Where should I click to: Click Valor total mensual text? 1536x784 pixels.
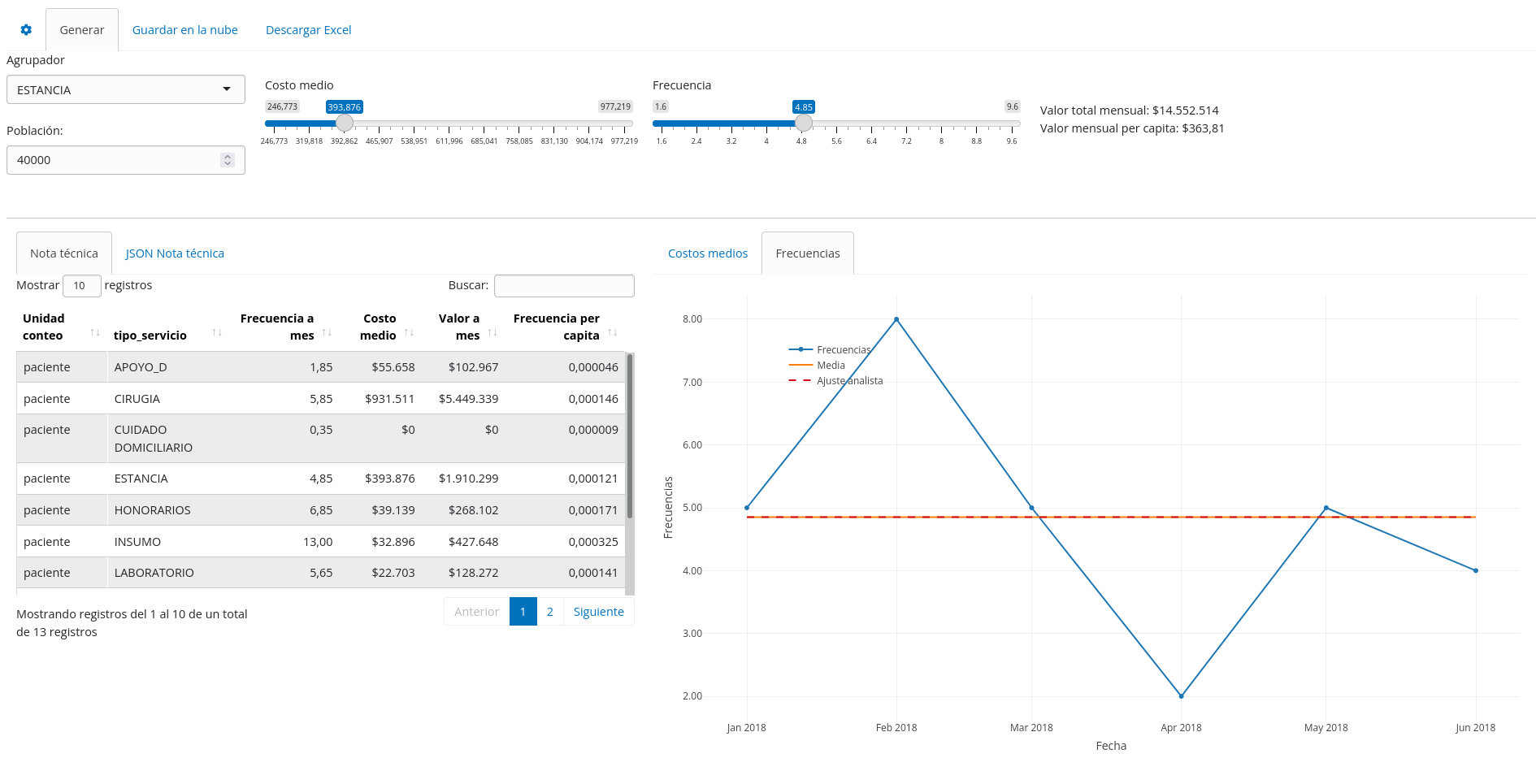pyautogui.click(x=1130, y=110)
